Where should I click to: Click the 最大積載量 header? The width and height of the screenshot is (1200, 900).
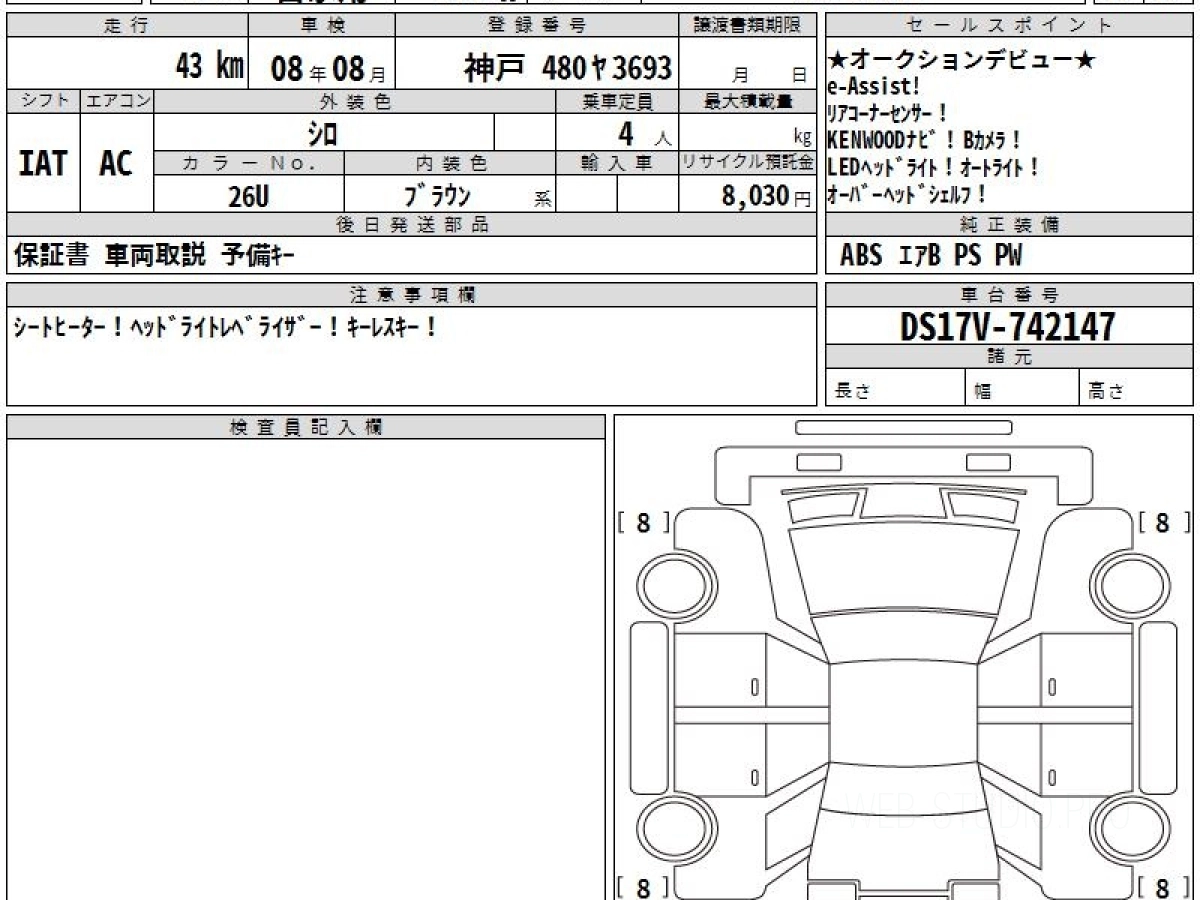(748, 101)
